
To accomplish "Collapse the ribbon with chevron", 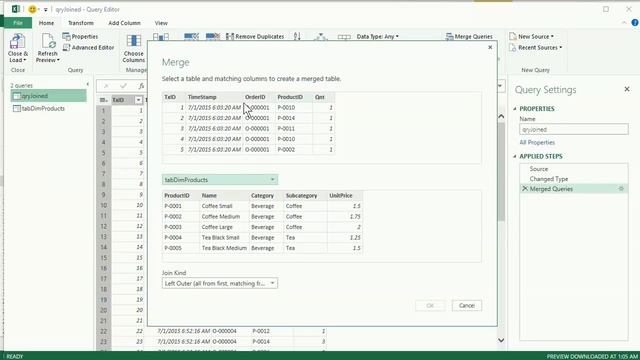I will coord(624,23).
